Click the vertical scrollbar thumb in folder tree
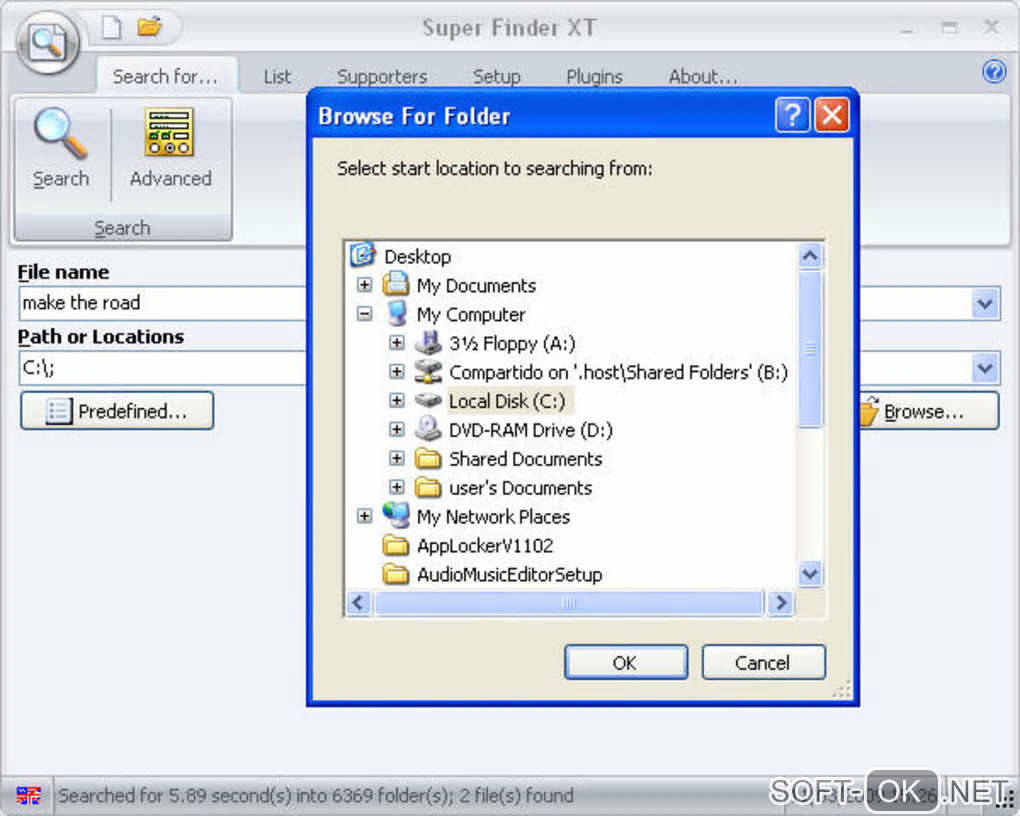Viewport: 1020px width, 816px height. [x=810, y=349]
